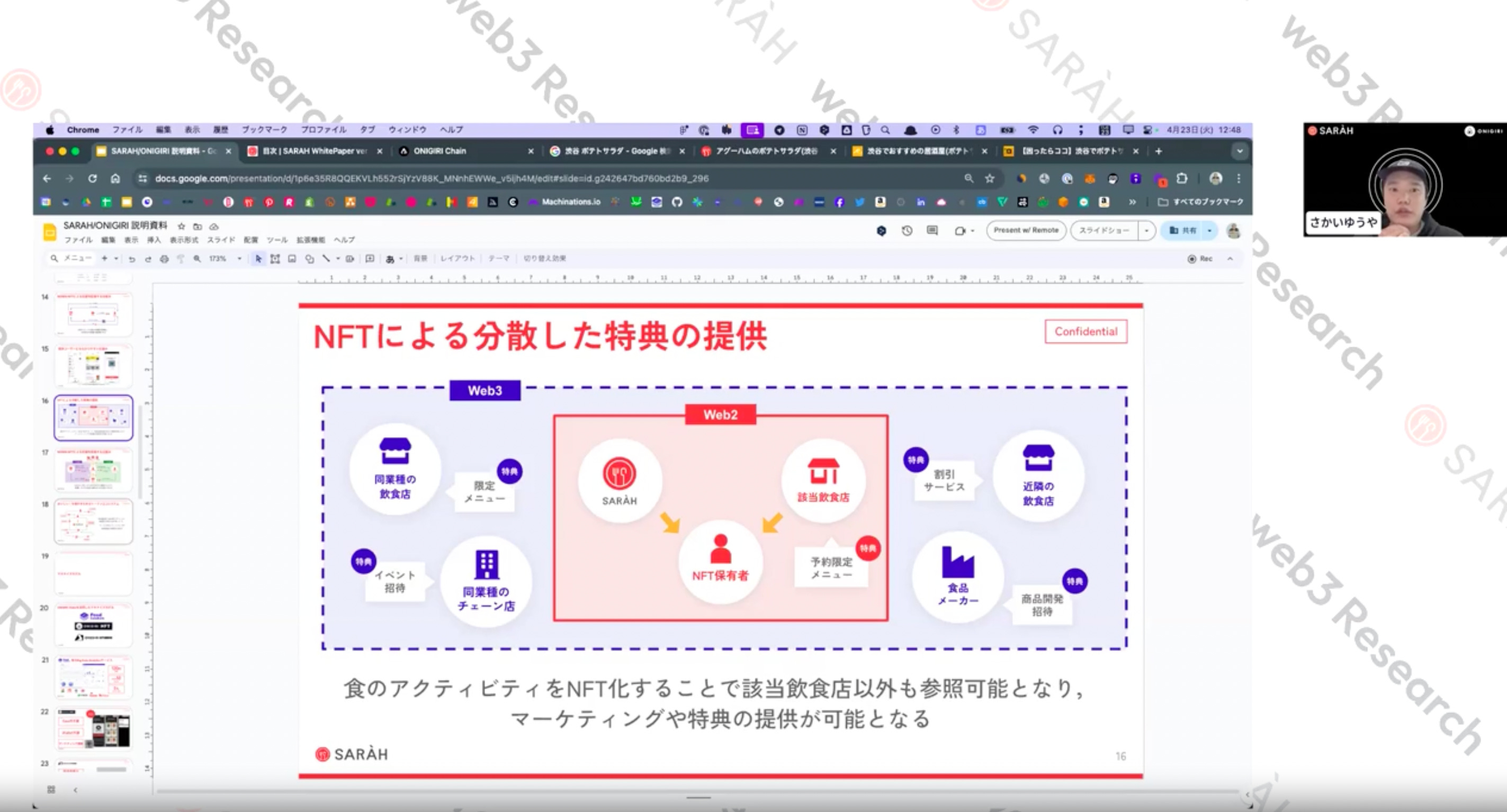This screenshot has height=812, width=1507.
Task: Open the Slides スライド menu
Action: pos(221,240)
